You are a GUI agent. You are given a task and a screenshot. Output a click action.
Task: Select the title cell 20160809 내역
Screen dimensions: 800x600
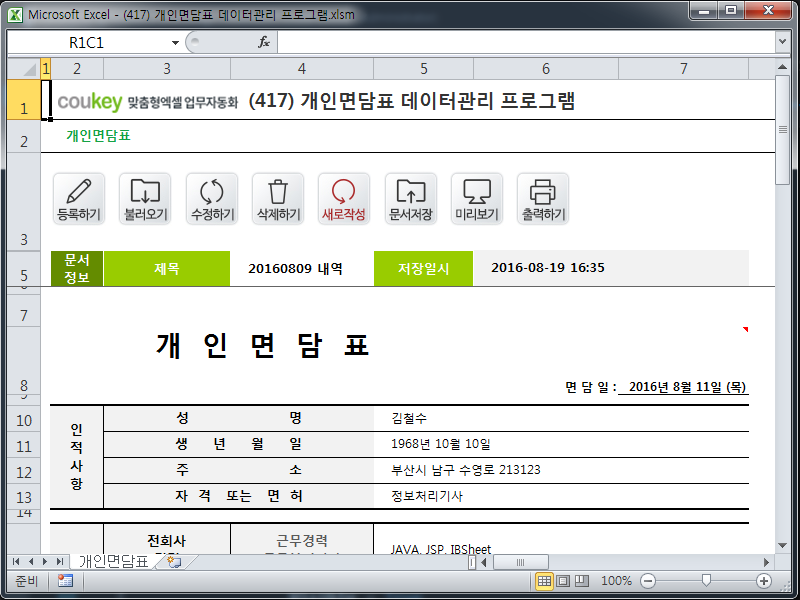[x=302, y=268]
